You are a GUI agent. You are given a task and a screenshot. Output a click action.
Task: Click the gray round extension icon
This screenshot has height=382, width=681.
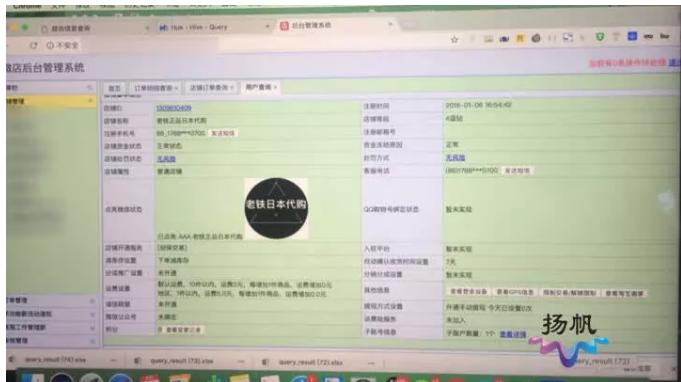pos(536,38)
